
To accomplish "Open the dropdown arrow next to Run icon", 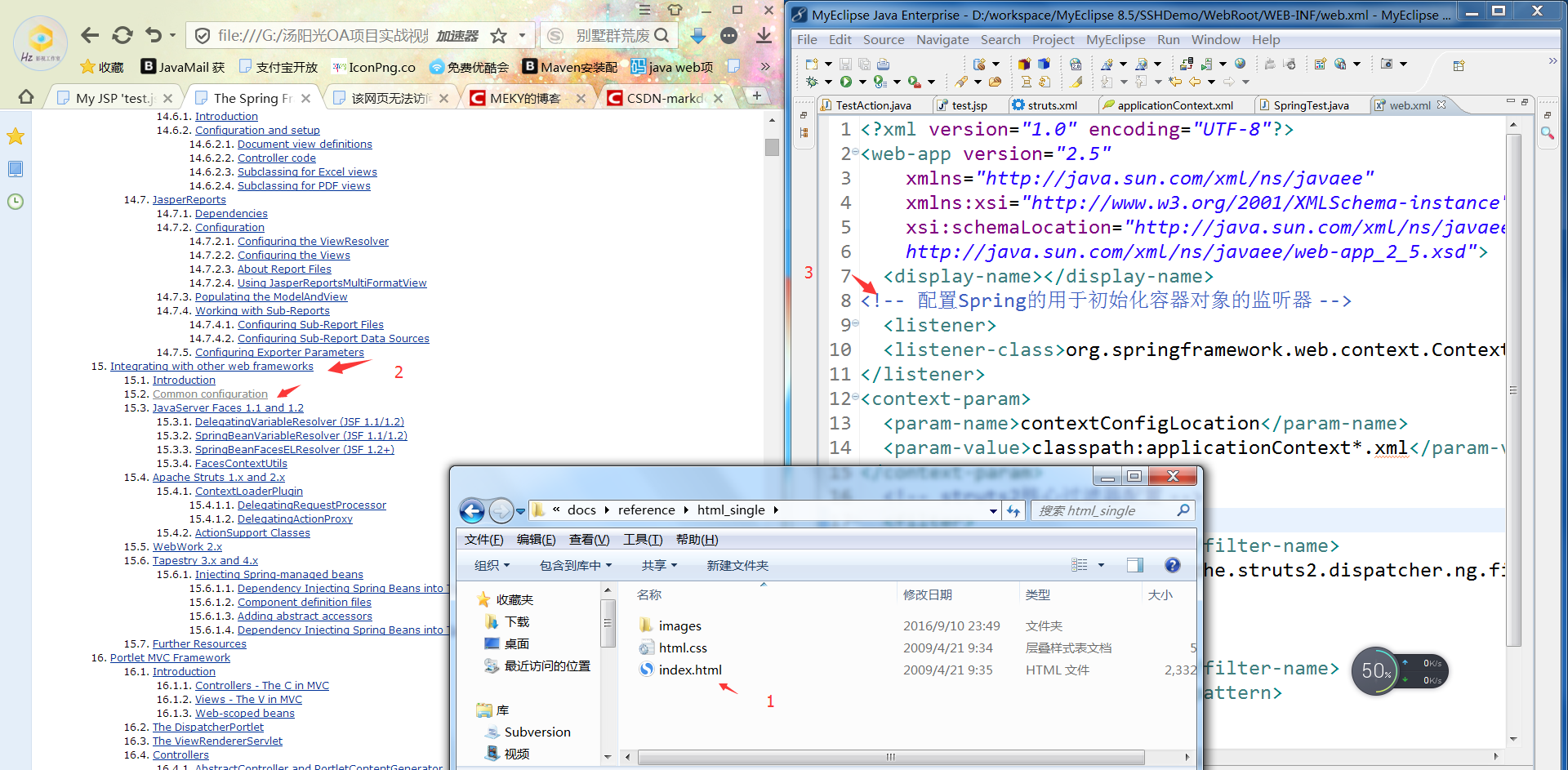I will [862, 82].
